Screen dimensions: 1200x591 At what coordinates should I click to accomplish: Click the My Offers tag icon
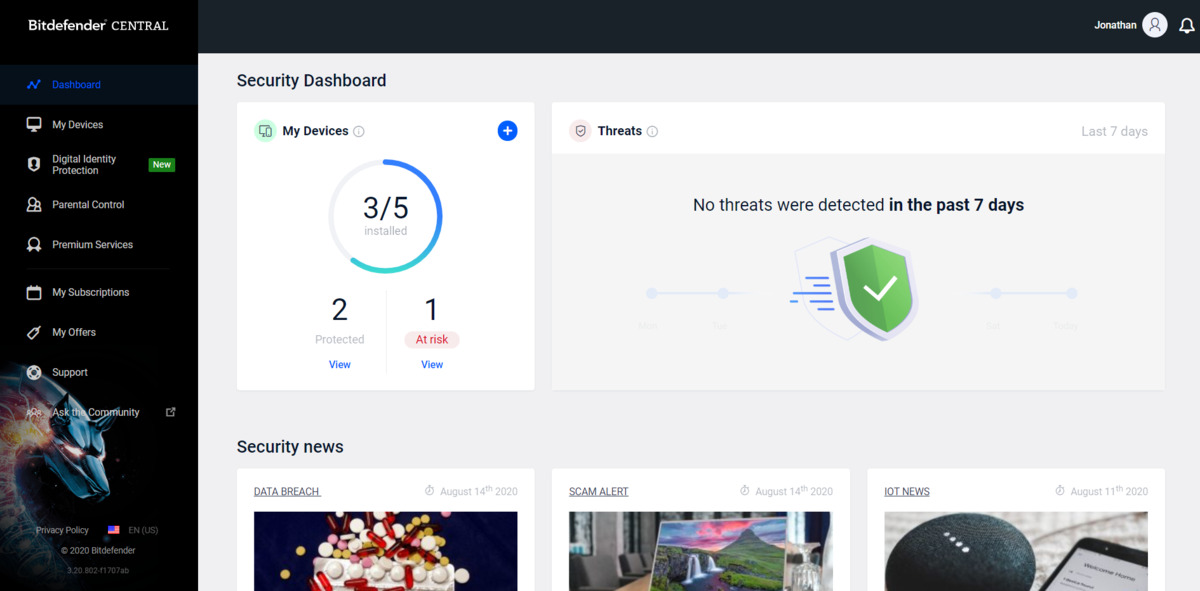click(34, 333)
